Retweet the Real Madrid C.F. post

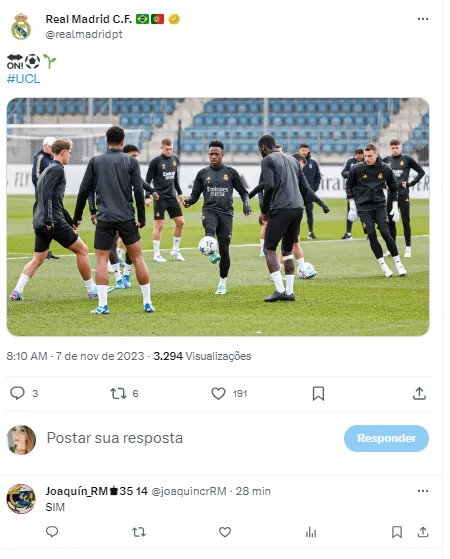pos(118,393)
